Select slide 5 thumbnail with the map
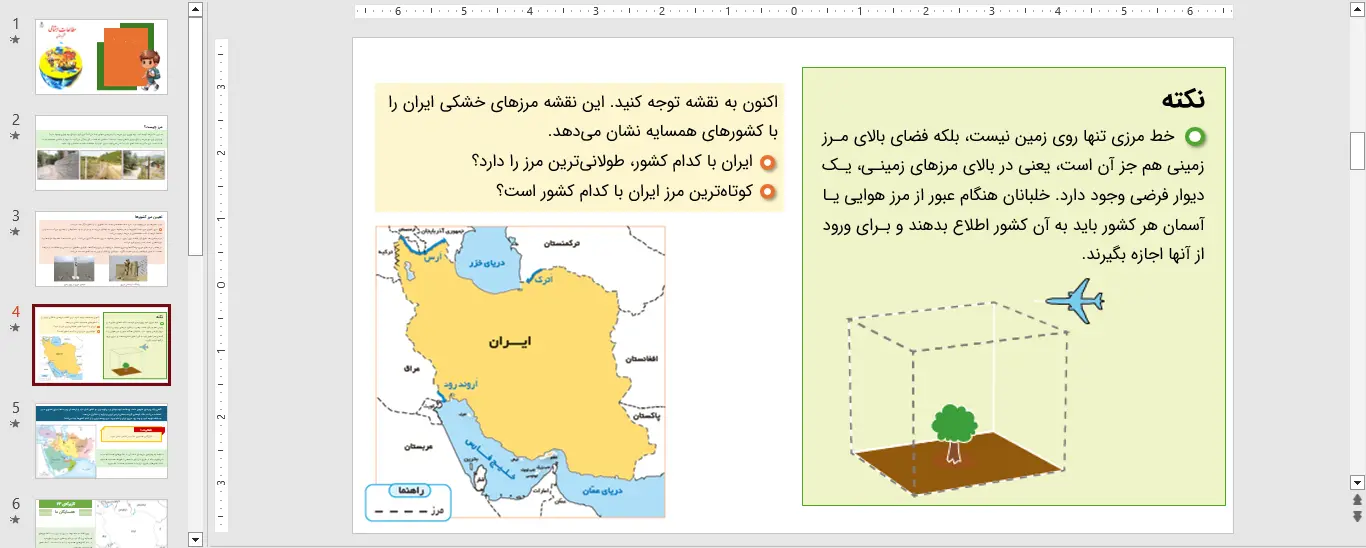This screenshot has height=548, width=1366. (101, 441)
